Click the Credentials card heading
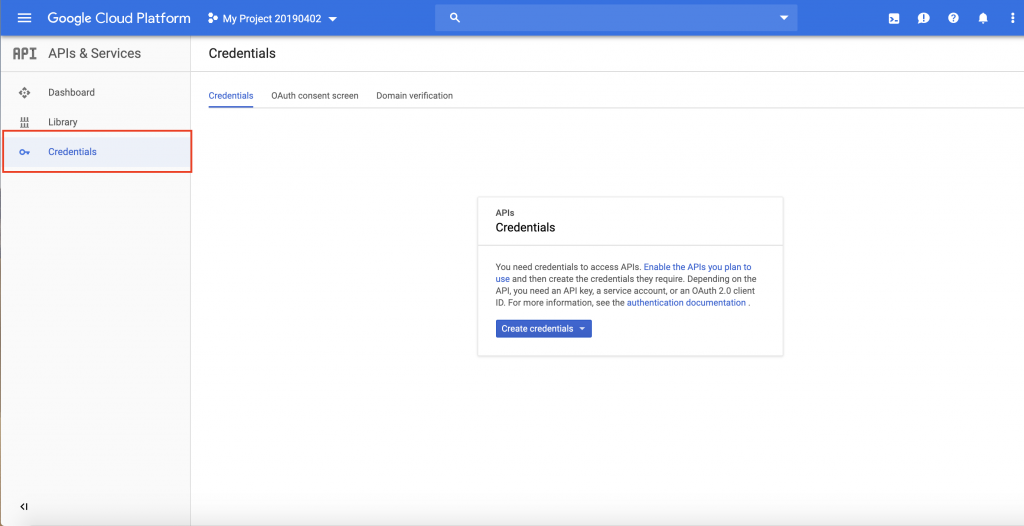 525,228
